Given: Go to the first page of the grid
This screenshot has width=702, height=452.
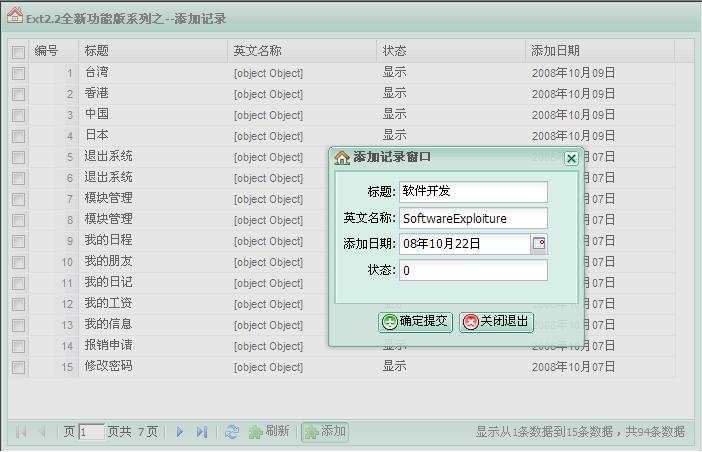Looking at the screenshot, I should (21, 432).
